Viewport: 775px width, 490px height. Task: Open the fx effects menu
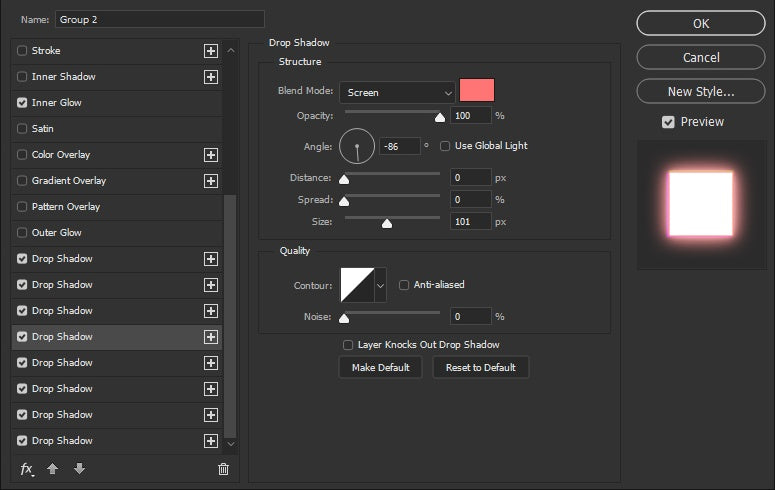(27, 469)
